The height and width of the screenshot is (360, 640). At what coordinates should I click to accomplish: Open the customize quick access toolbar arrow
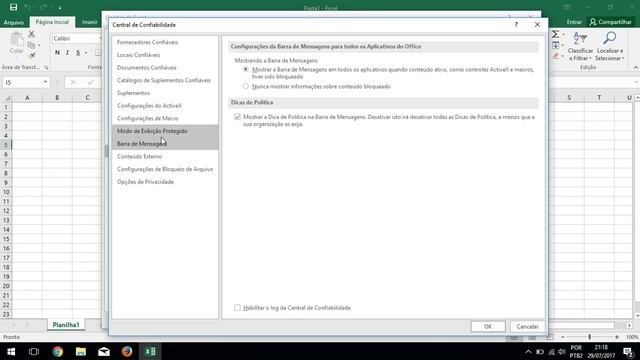(x=60, y=7)
